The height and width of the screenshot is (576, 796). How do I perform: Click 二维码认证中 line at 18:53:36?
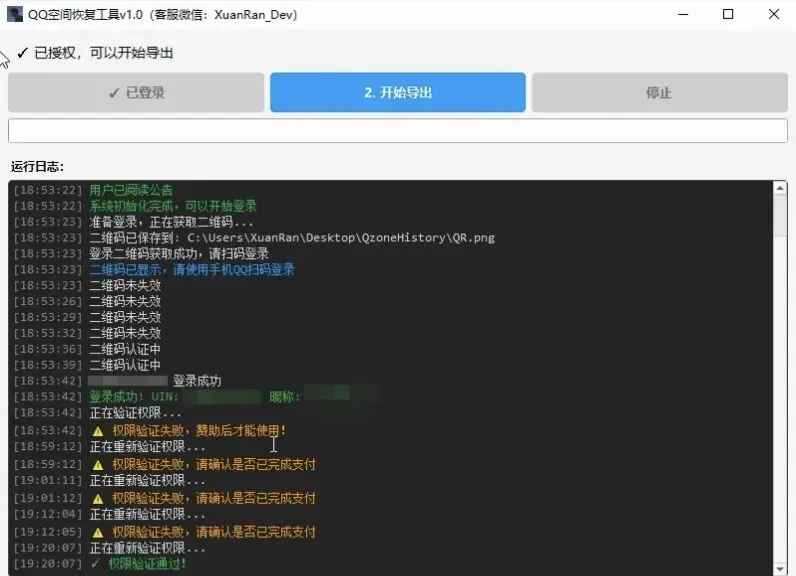pyautogui.click(x=125, y=349)
